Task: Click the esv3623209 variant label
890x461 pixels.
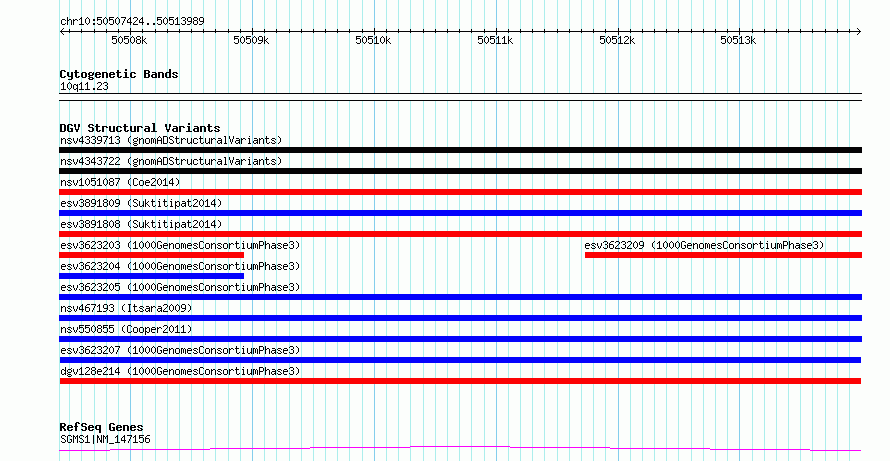Action: [x=704, y=245]
